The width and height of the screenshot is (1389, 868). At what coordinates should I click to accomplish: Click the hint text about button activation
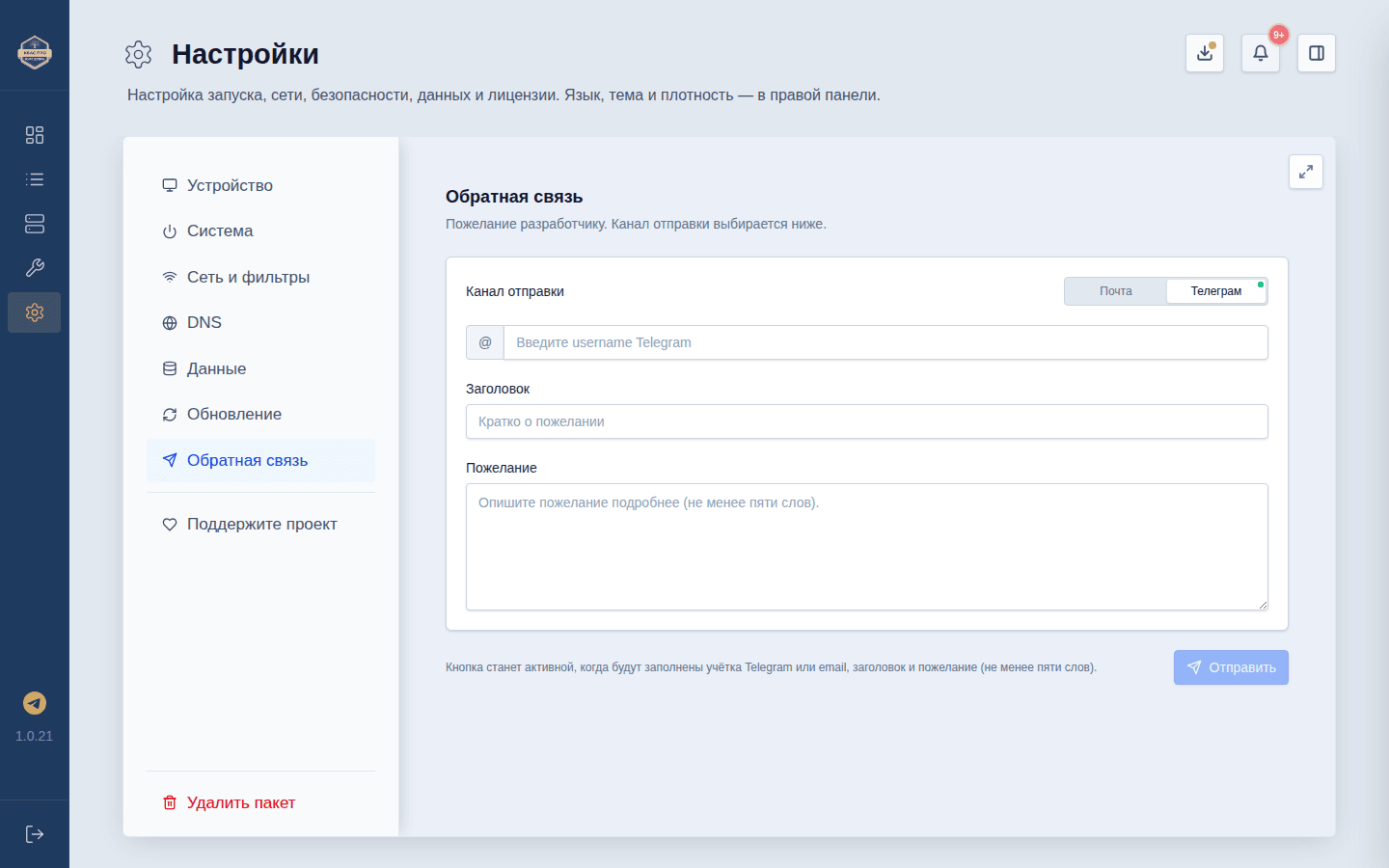pyautogui.click(x=771, y=667)
